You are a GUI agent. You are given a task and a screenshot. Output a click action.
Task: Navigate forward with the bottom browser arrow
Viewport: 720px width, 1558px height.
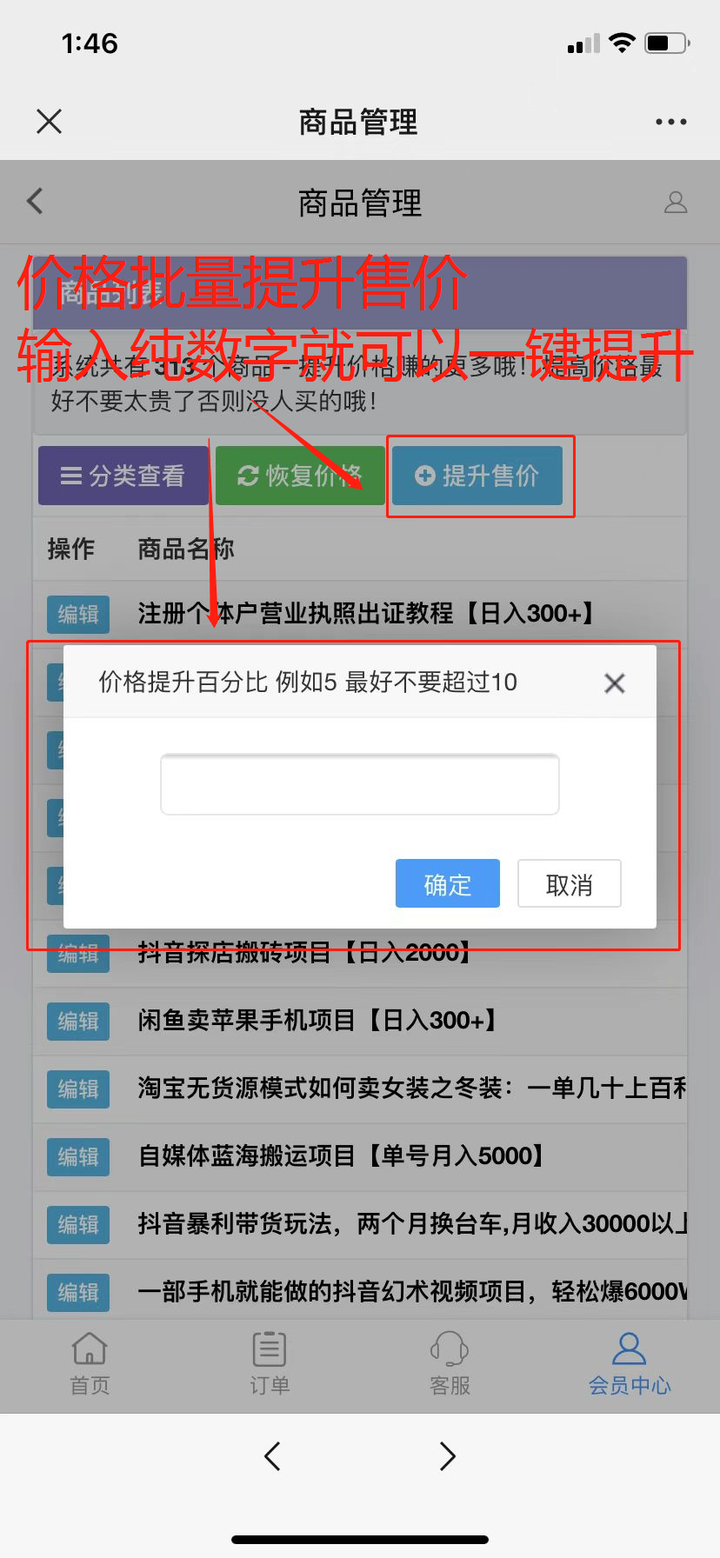pos(448,1456)
